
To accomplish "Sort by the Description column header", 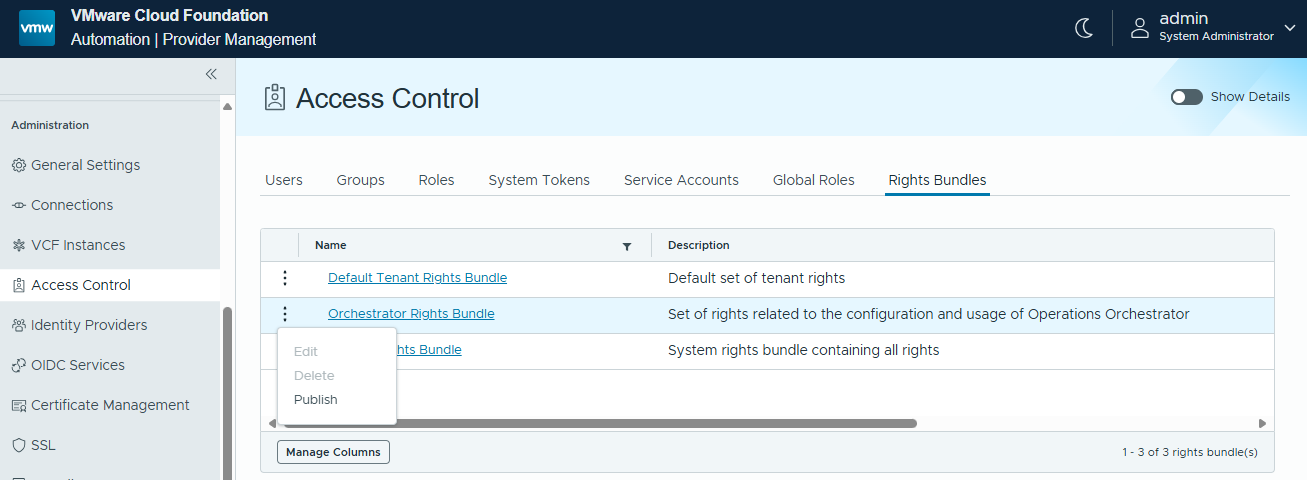I will tap(699, 245).
